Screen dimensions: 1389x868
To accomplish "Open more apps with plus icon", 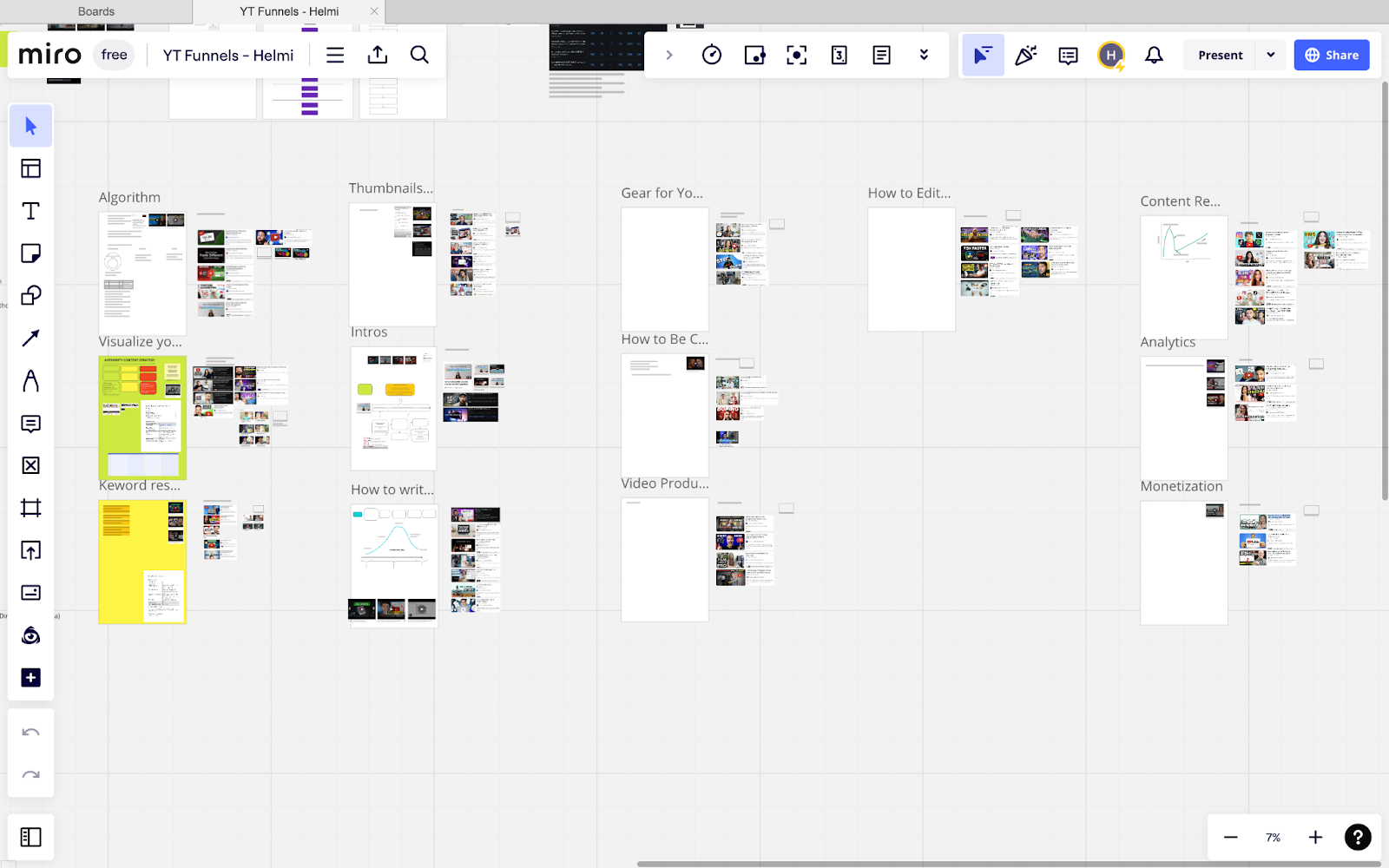I will click(30, 678).
